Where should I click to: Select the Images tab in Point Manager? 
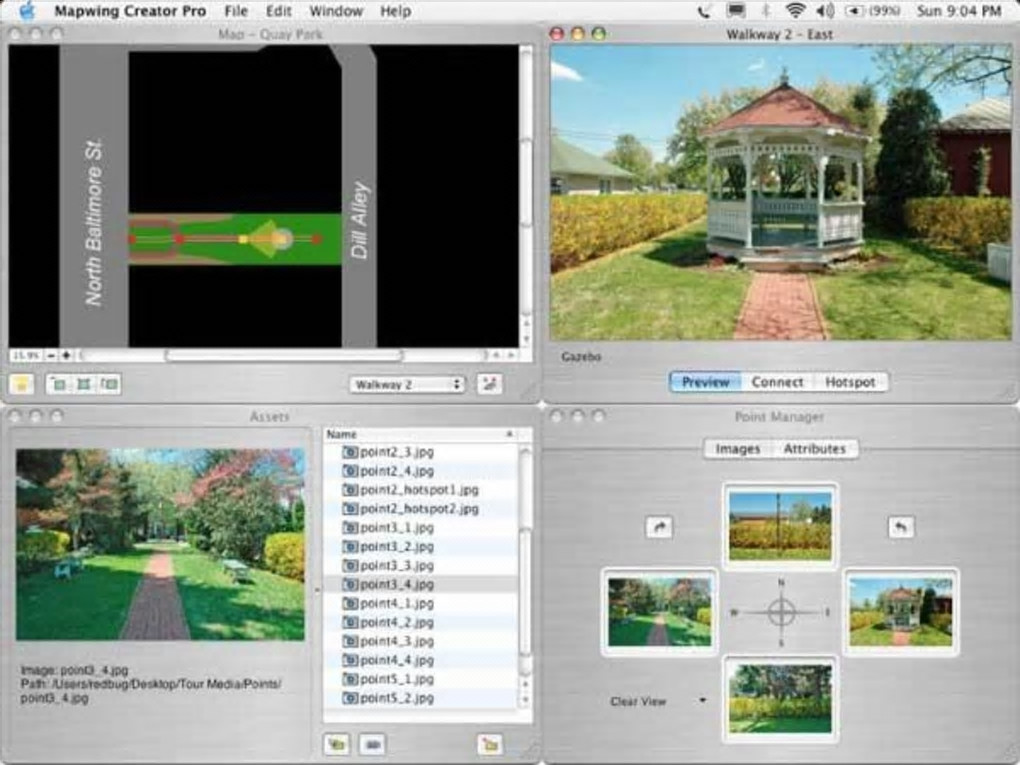pos(738,449)
